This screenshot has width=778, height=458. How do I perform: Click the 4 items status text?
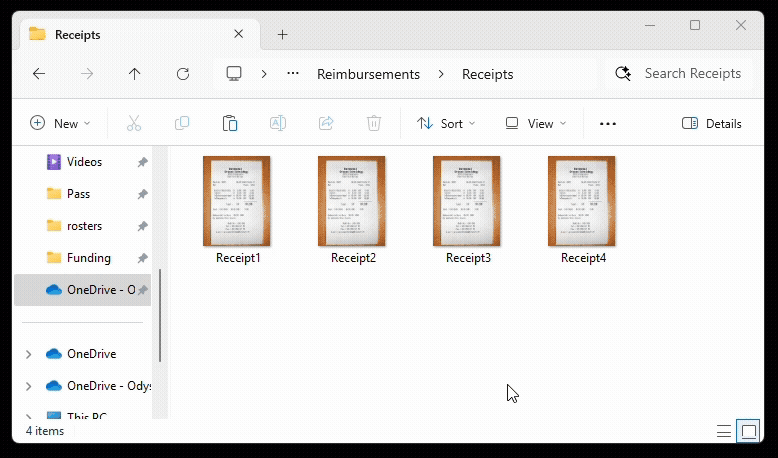coord(45,431)
